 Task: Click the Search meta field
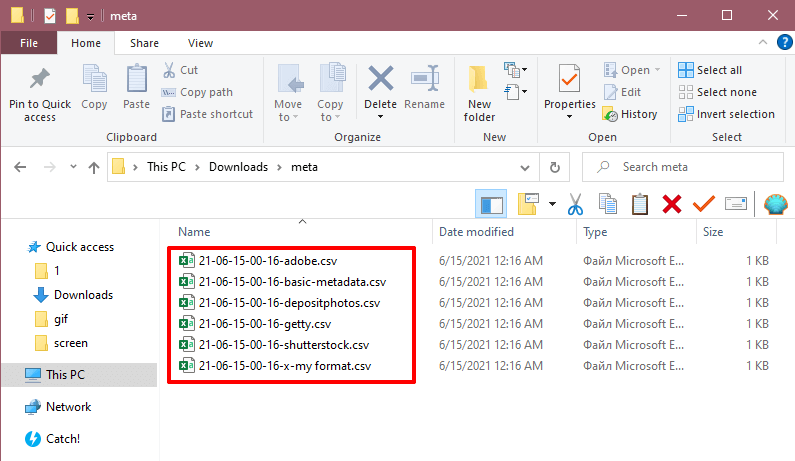pyautogui.click(x=682, y=167)
